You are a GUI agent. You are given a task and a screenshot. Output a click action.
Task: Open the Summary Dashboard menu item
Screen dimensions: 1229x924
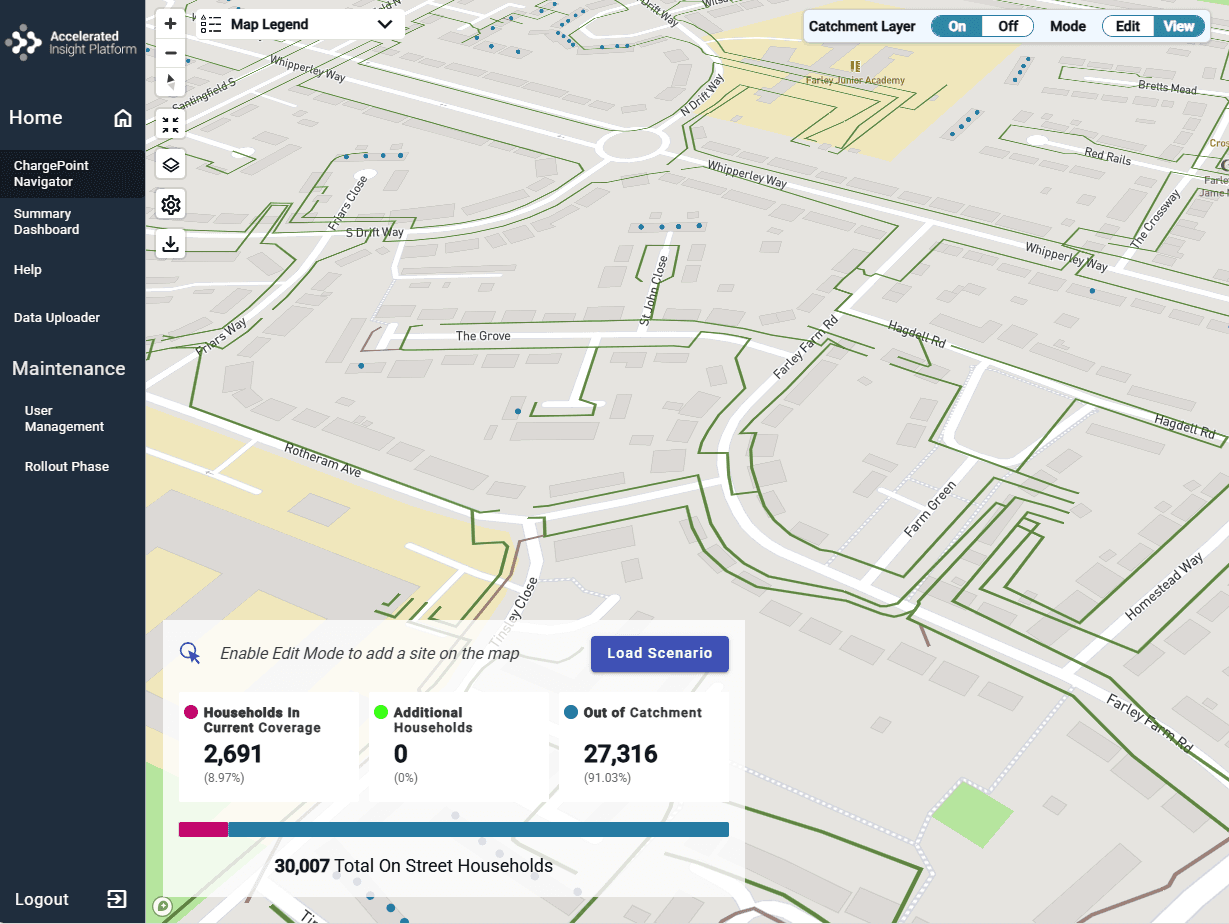pos(46,221)
